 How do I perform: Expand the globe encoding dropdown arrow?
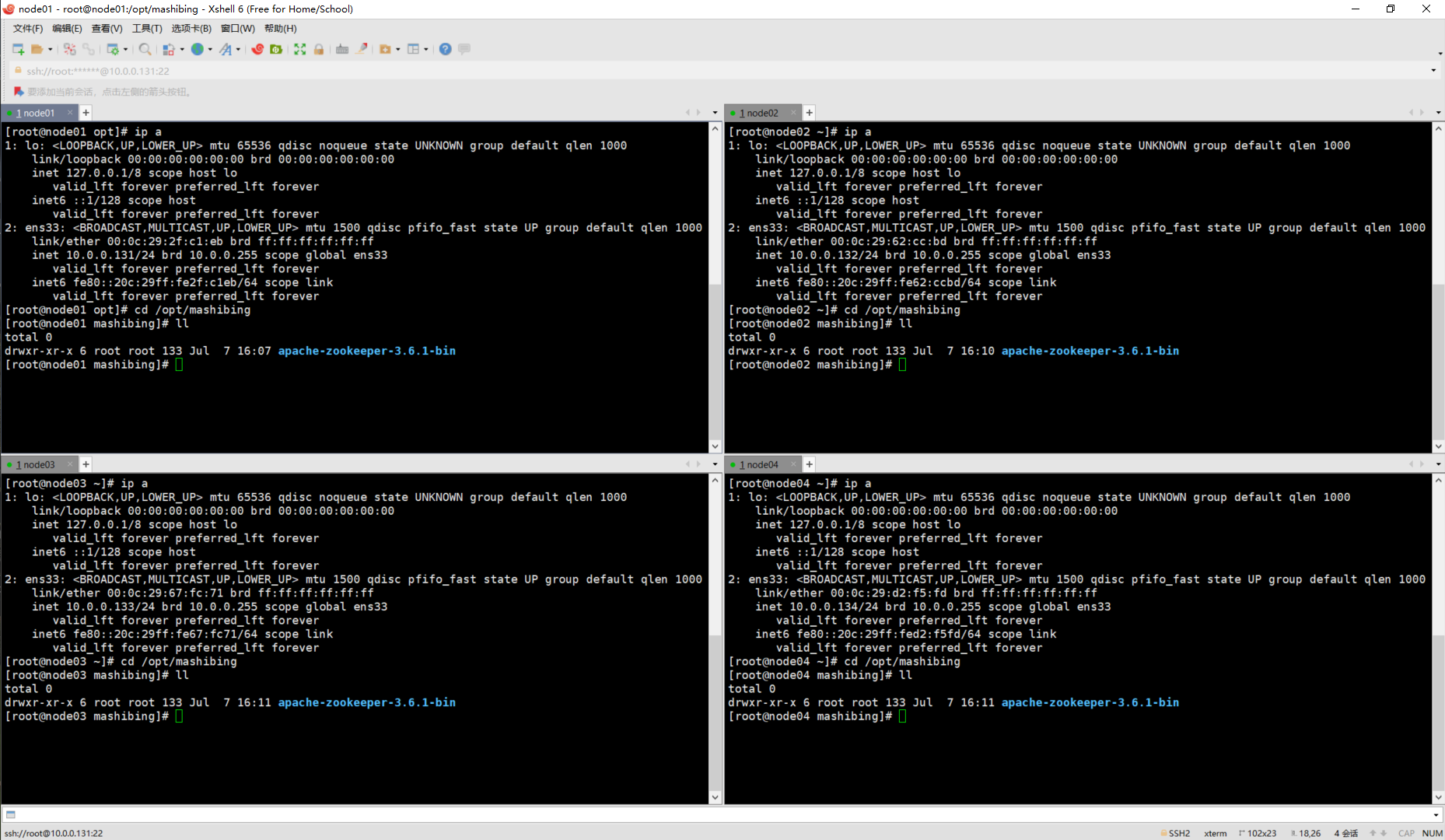tap(210, 49)
